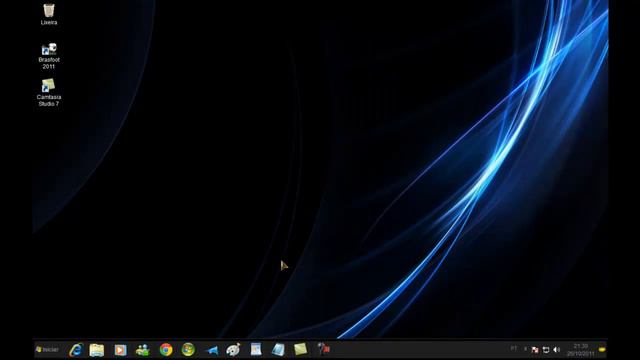640x360 pixels.
Task: Select the Camtasia Studio 7 shortcut
Action: tap(49, 93)
